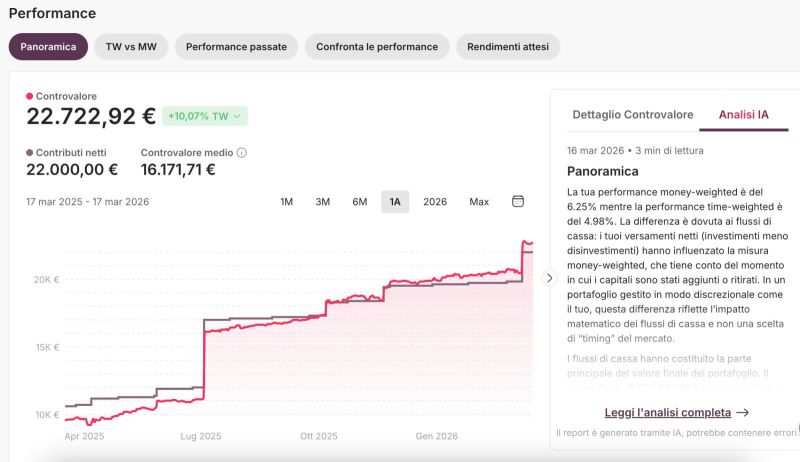
Task: Click the arrow after Leggi l'analisi completa
Action: (x=742, y=412)
